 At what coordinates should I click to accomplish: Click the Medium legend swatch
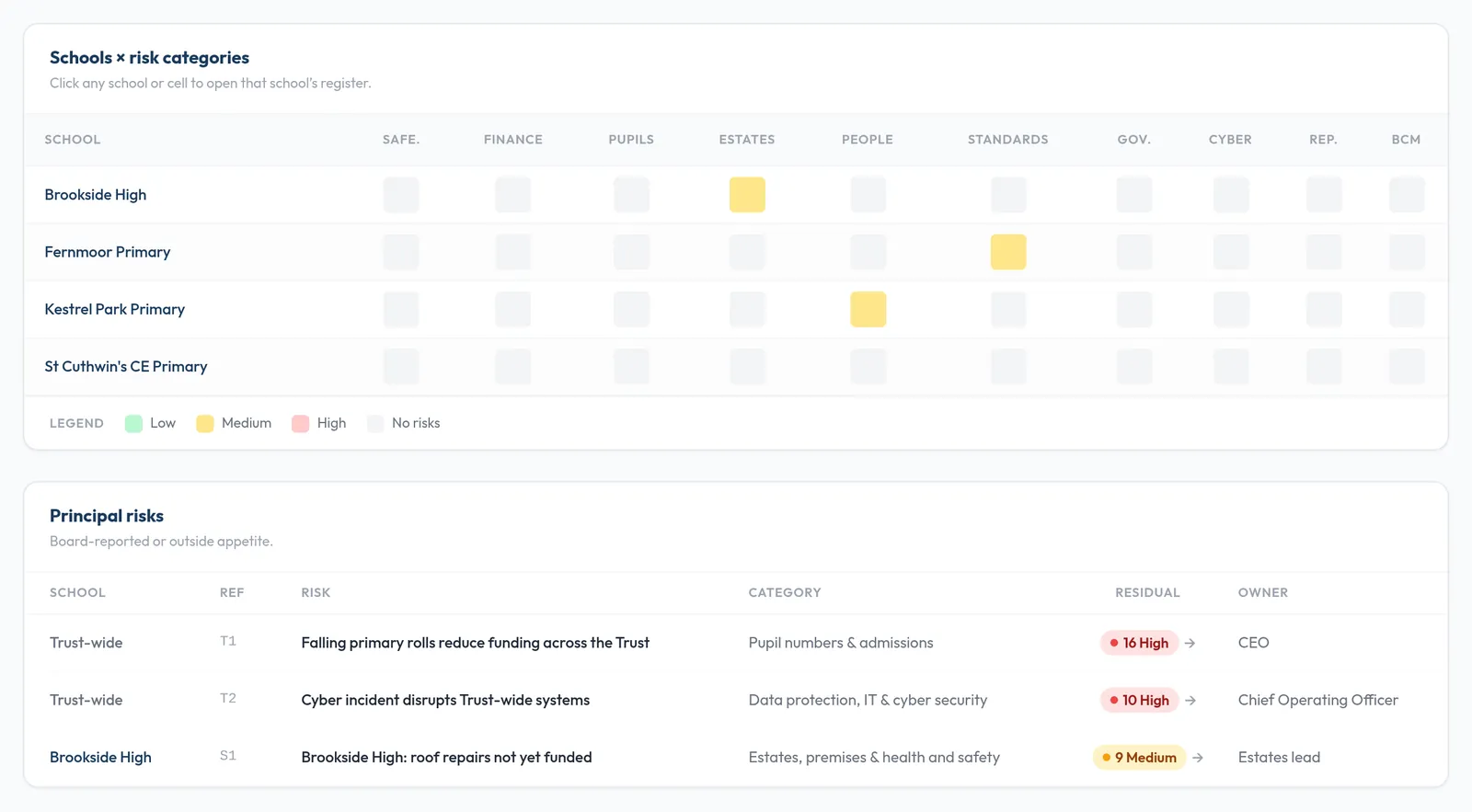(x=205, y=424)
